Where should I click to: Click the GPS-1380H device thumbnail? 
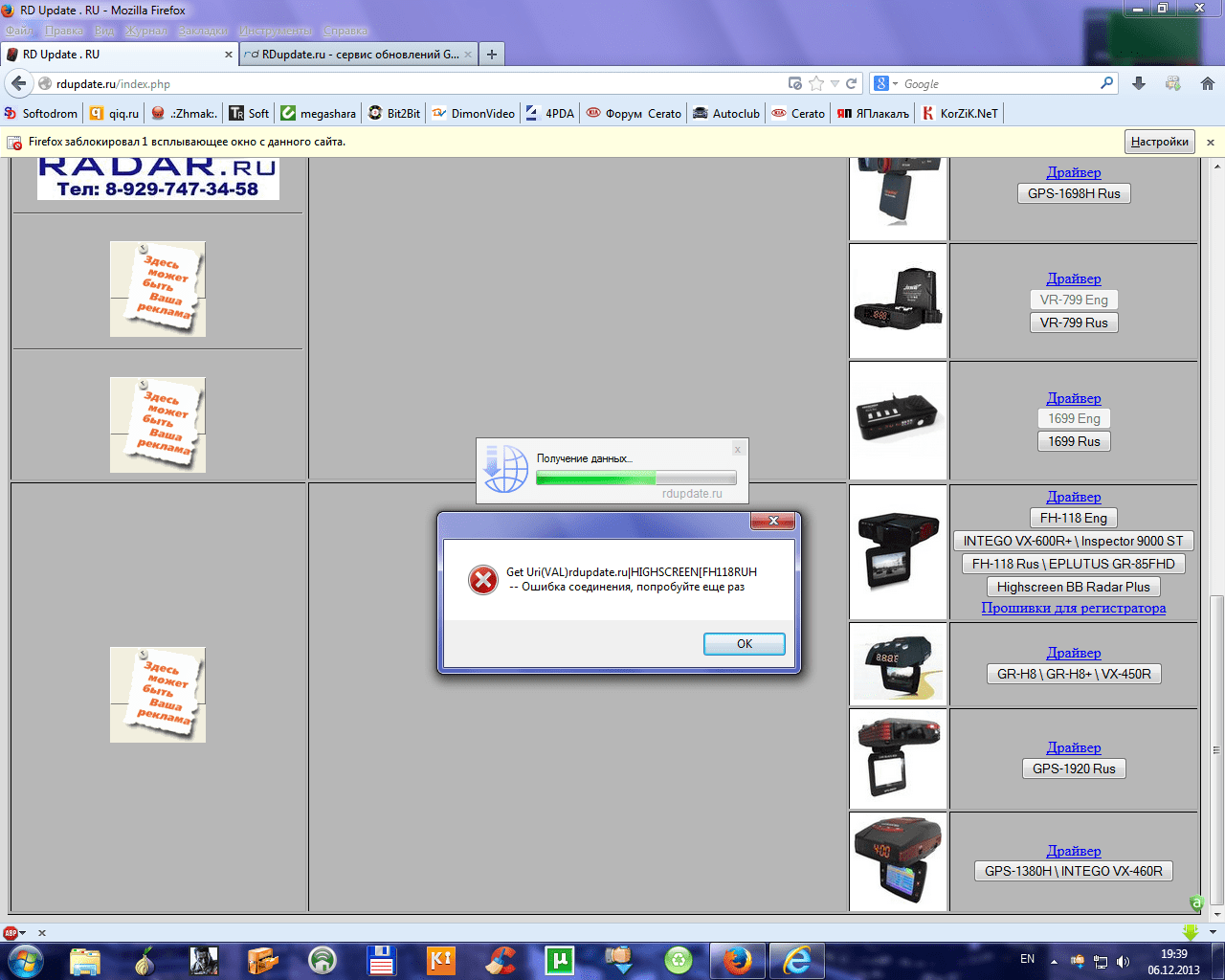coord(898,860)
